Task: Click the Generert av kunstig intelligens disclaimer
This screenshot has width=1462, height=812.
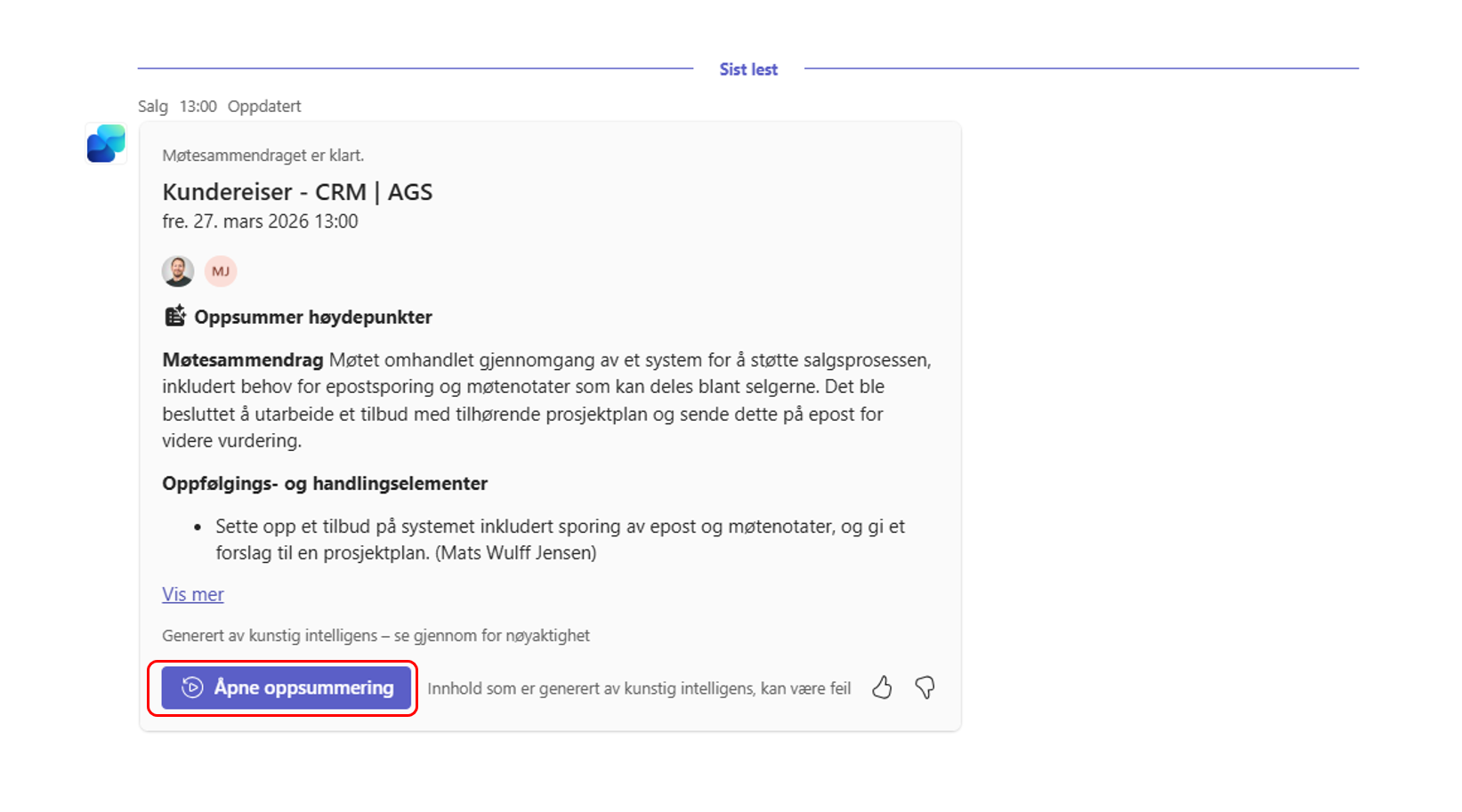Action: (x=376, y=636)
